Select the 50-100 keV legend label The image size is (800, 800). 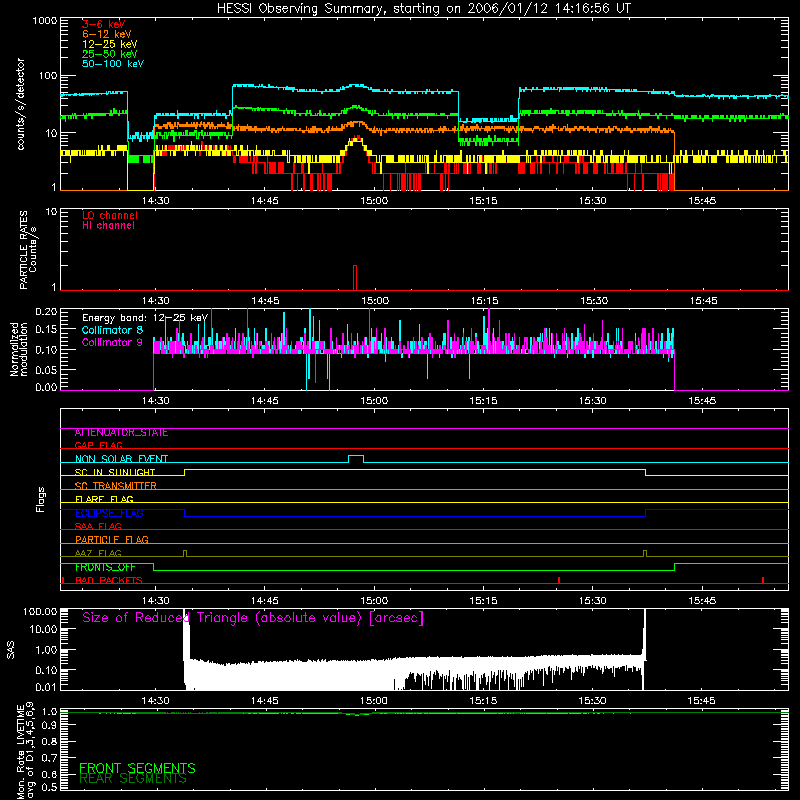[113, 64]
